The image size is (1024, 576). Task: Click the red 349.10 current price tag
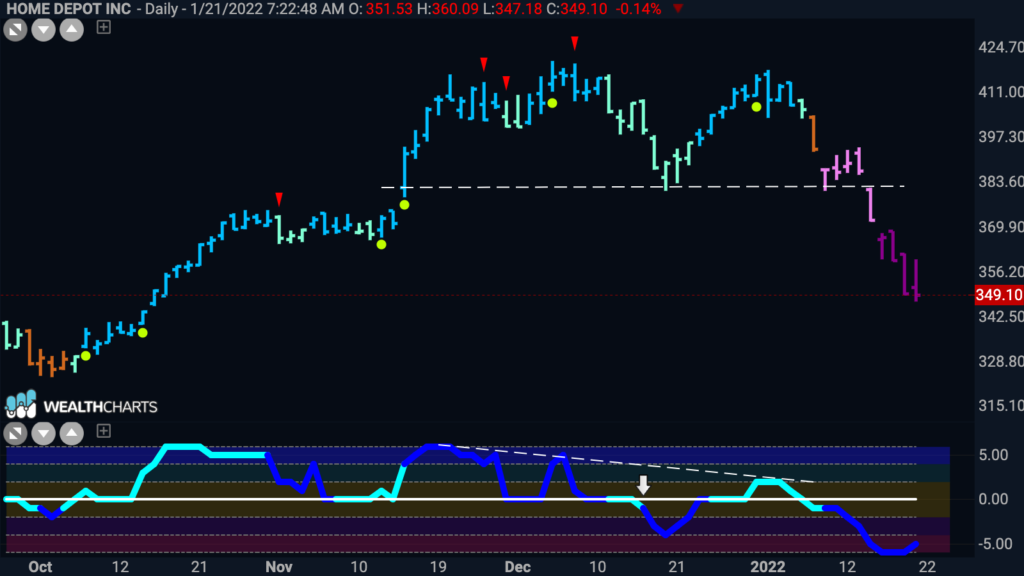[999, 295]
